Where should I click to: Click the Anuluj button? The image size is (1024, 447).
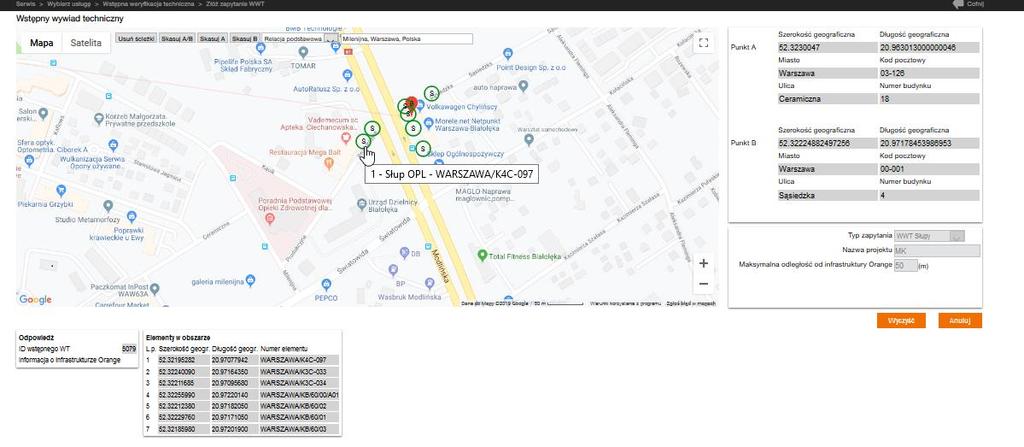click(960, 321)
